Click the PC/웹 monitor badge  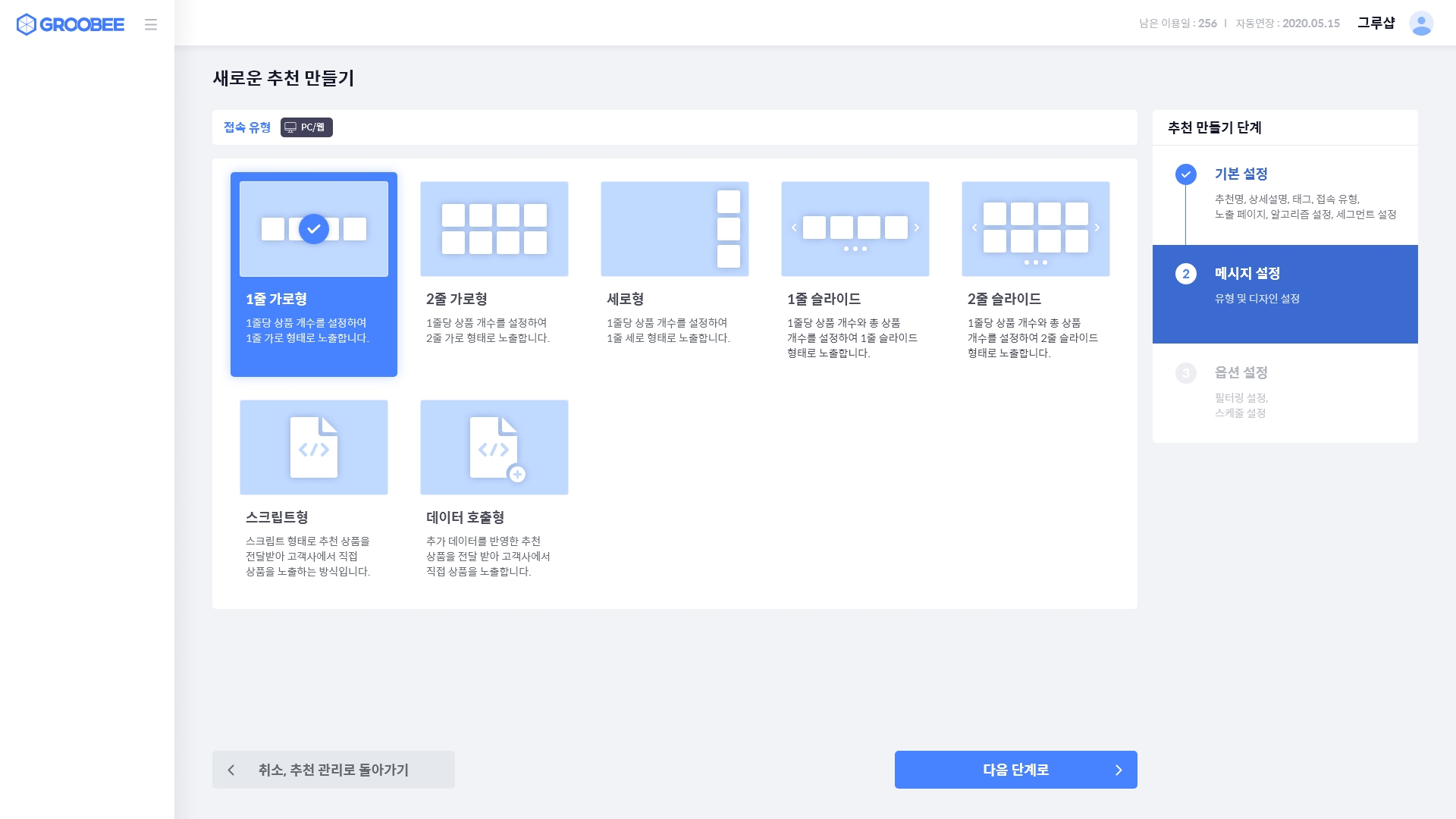306,127
